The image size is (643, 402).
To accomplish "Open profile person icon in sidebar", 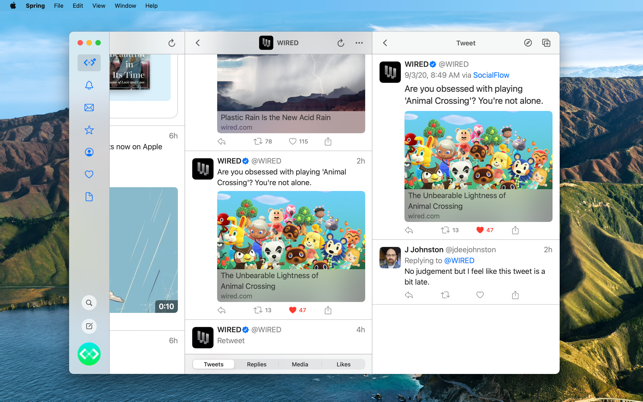I will pos(89,152).
